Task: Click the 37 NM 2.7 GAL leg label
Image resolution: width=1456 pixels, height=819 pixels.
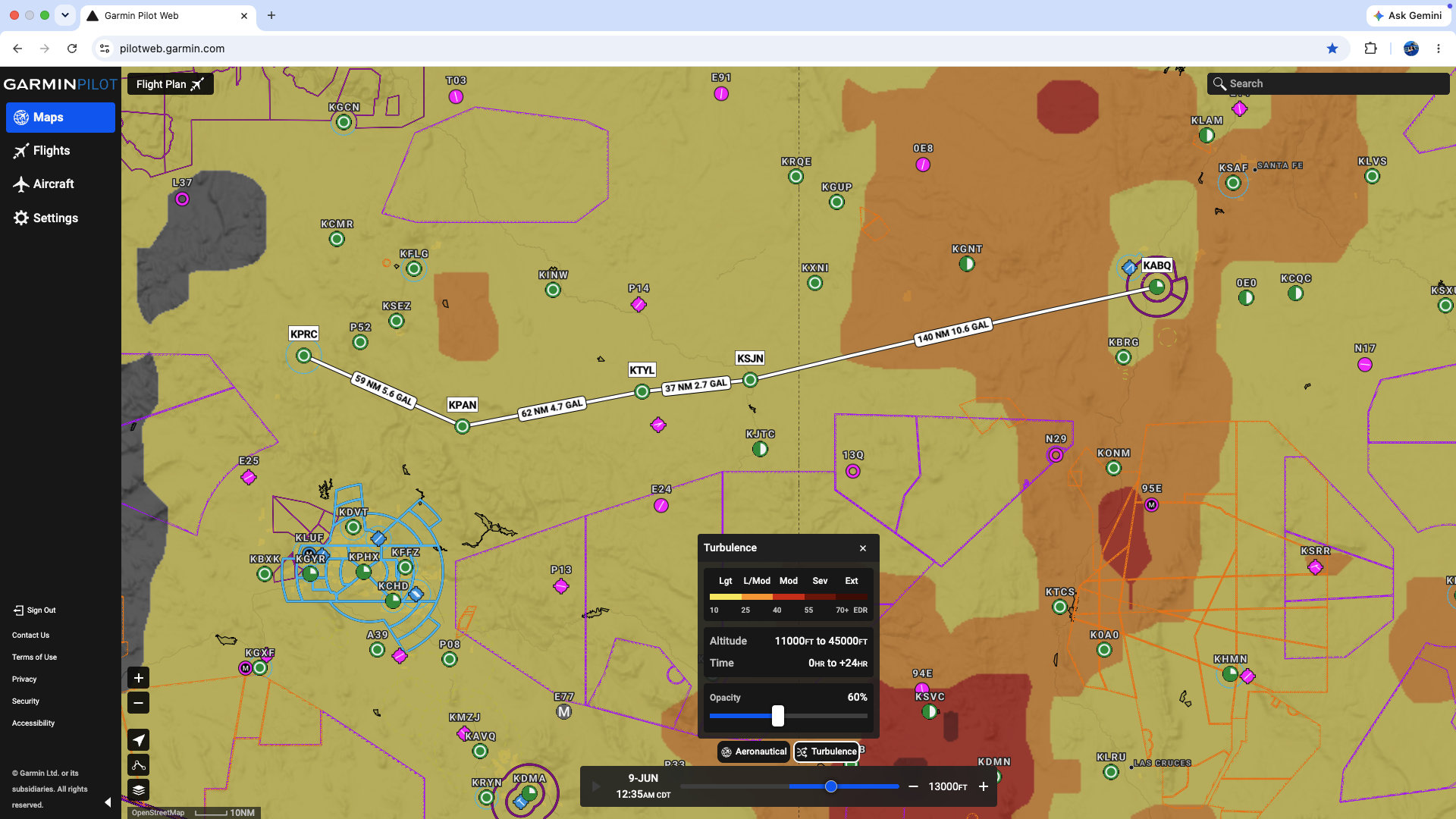Action: point(696,385)
